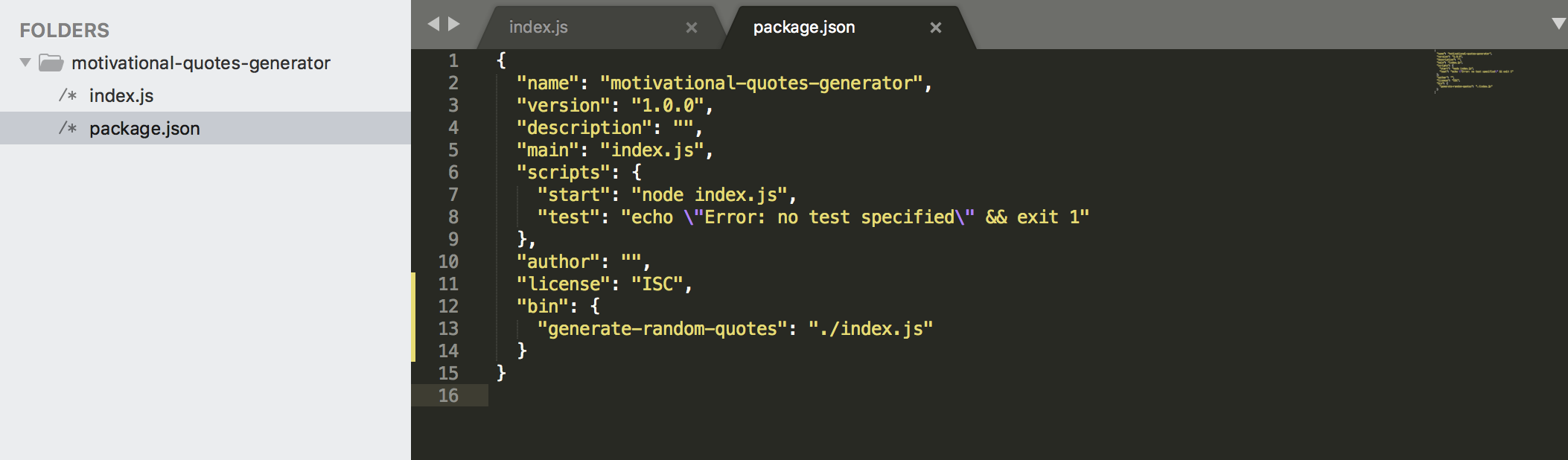This screenshot has height=460, width=1568.
Task: Click the forward navigation arrow beside tabs
Action: pyautogui.click(x=454, y=25)
